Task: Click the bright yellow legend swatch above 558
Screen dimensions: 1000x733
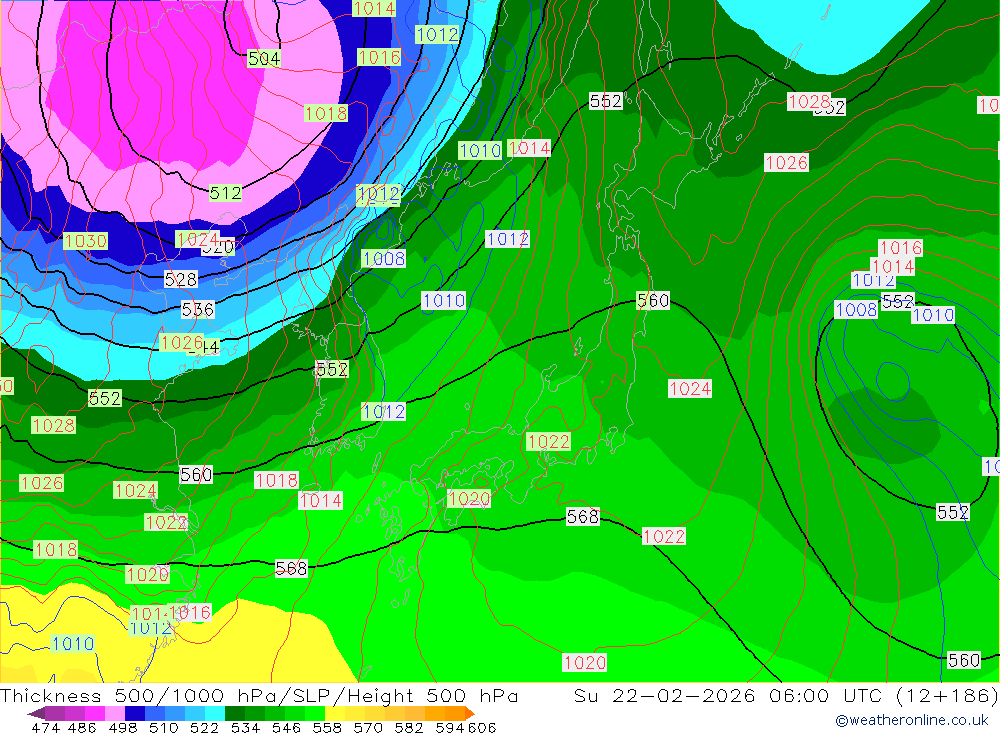Action: coord(335,713)
